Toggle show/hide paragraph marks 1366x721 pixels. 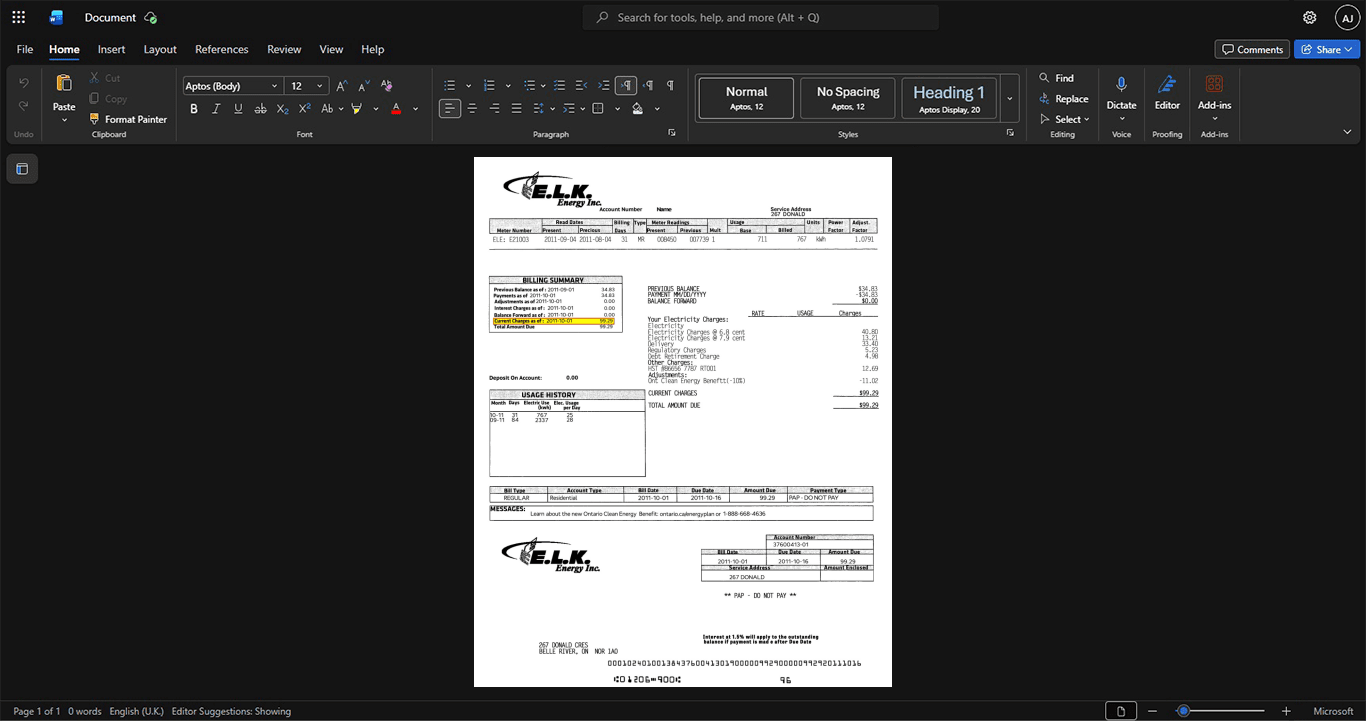[670, 86]
